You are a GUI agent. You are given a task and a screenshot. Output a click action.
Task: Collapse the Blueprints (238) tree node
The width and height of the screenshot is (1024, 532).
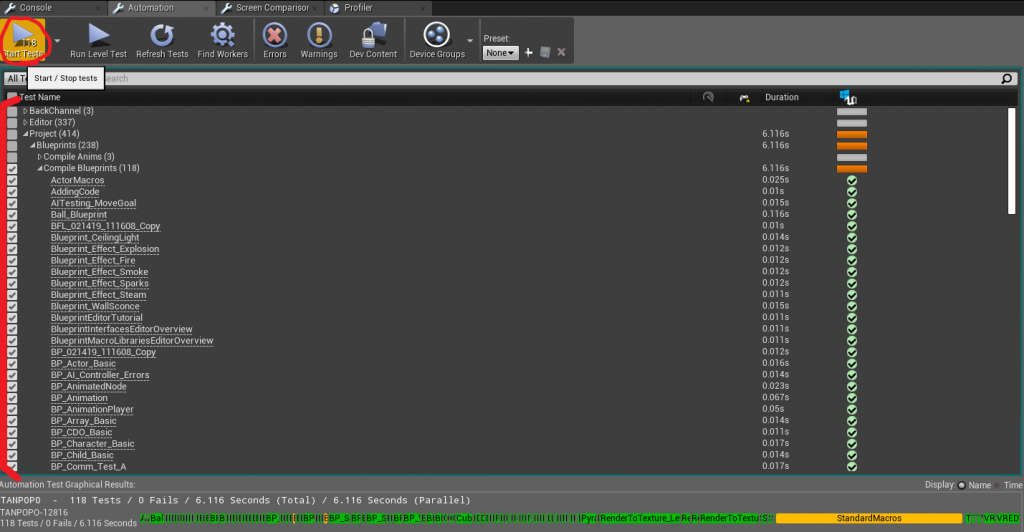pyautogui.click(x=33, y=145)
